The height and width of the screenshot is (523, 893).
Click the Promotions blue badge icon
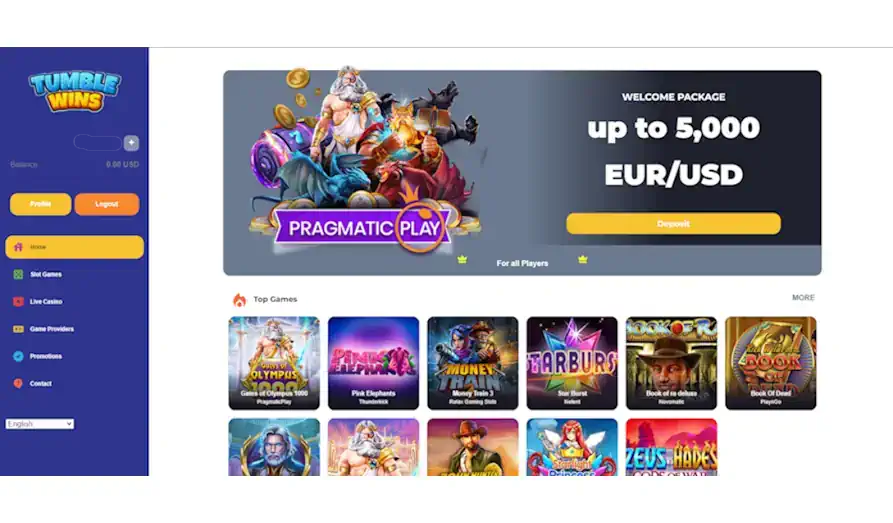tap(18, 357)
